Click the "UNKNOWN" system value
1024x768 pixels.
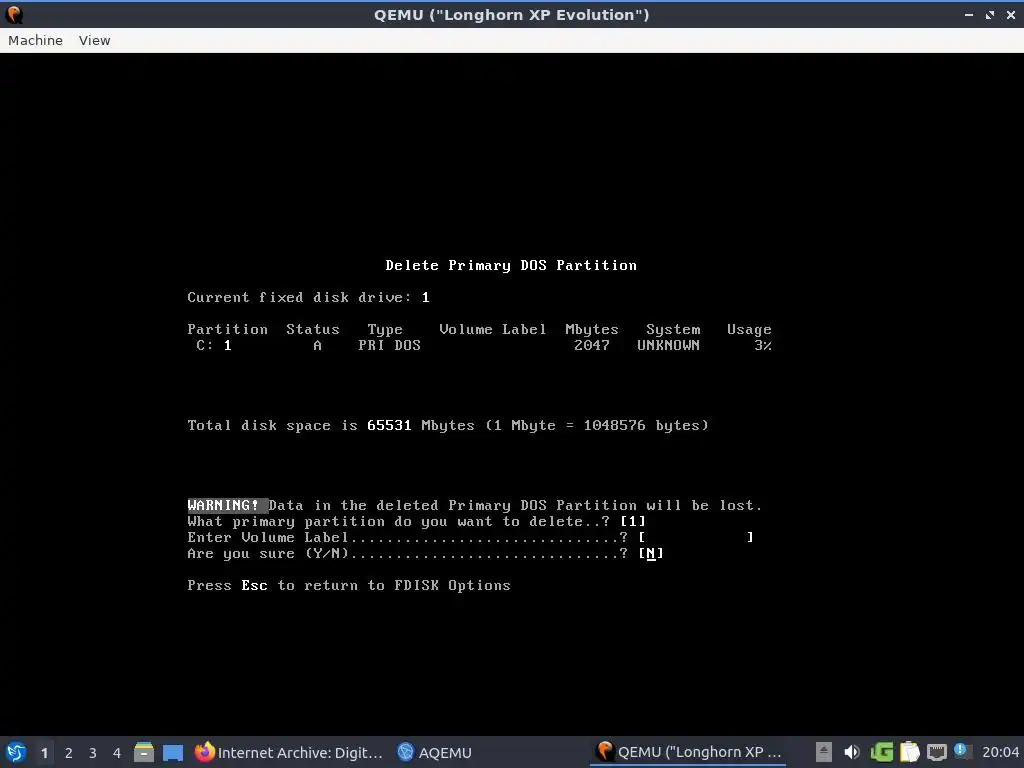[668, 345]
